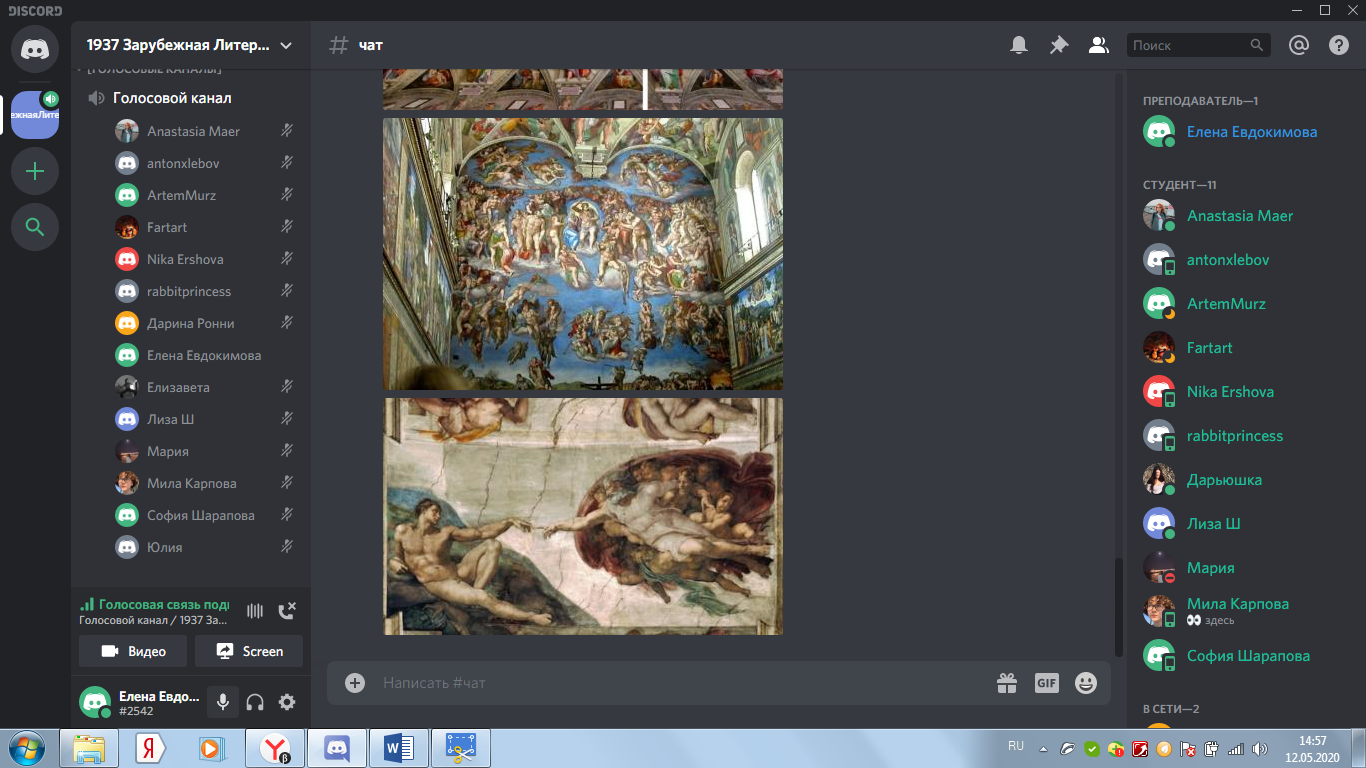Screen dimensions: 1366x768
Task: Open Creation of Adam image
Action: coord(583,516)
